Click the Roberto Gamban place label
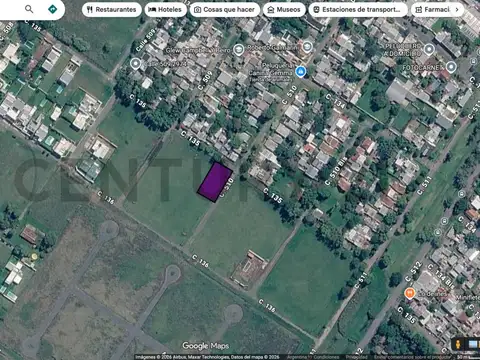 [x=272, y=48]
